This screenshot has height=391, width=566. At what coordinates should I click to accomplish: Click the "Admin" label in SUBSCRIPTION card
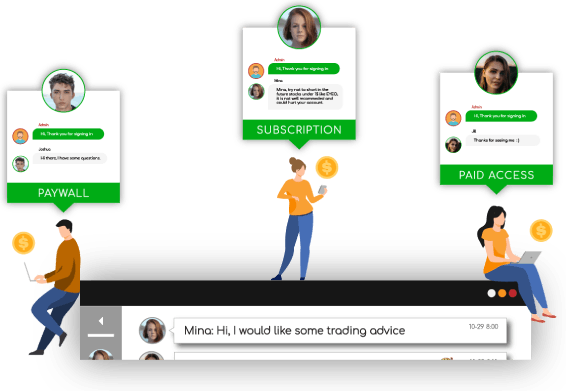tap(279, 60)
